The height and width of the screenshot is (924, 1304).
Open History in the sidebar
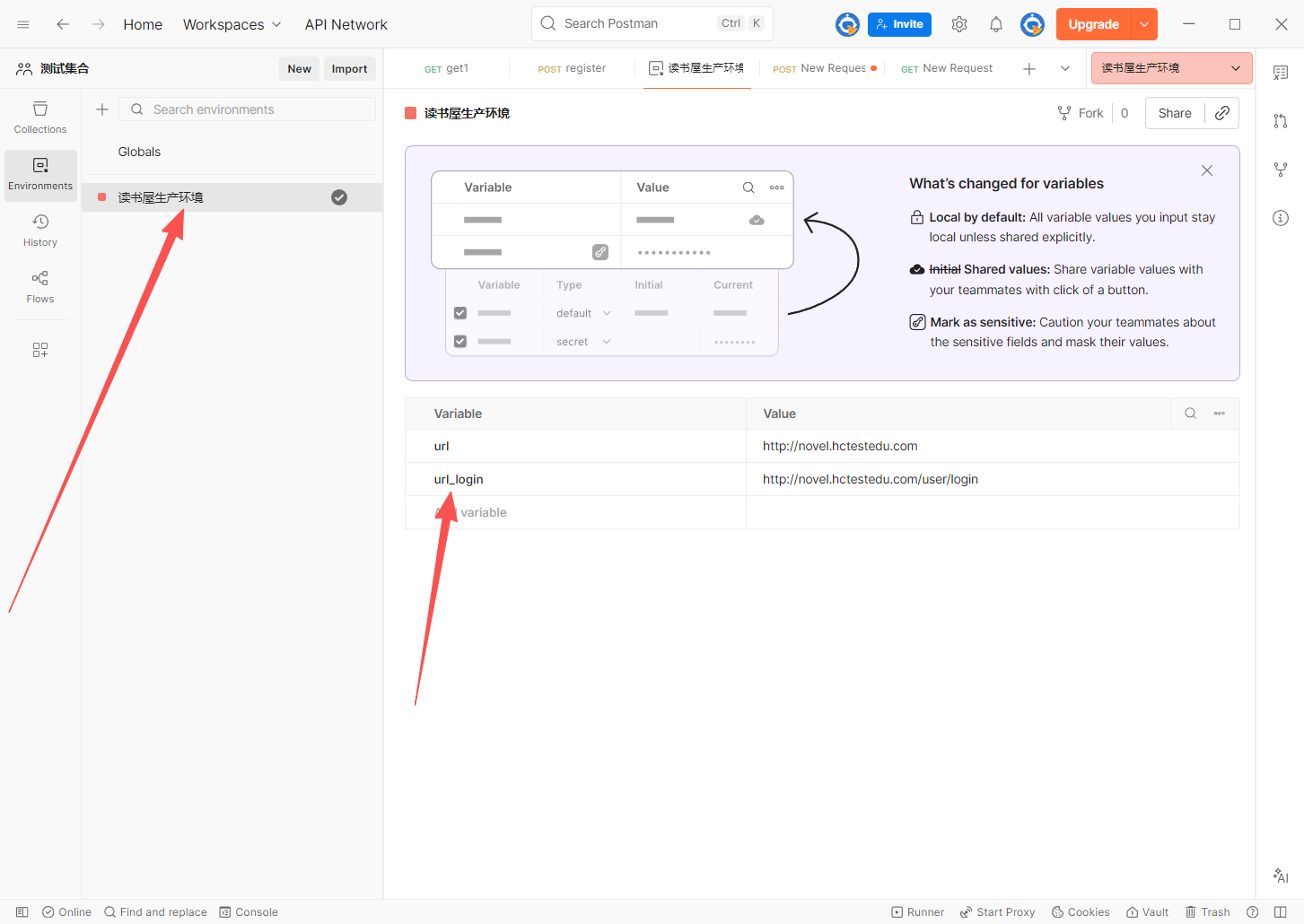point(40,231)
